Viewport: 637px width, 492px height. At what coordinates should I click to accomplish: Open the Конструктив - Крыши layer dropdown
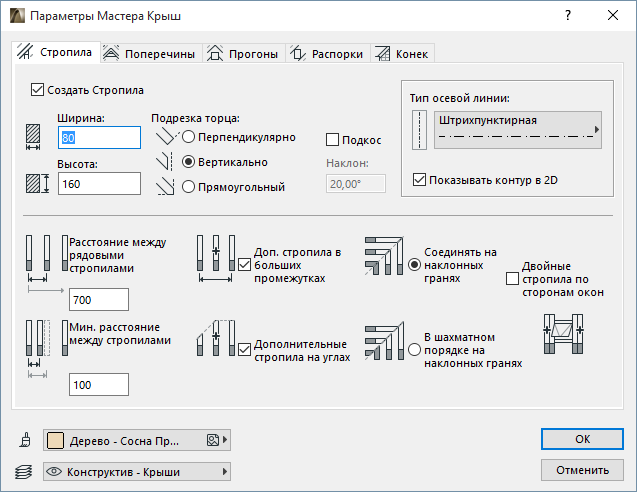point(136,471)
